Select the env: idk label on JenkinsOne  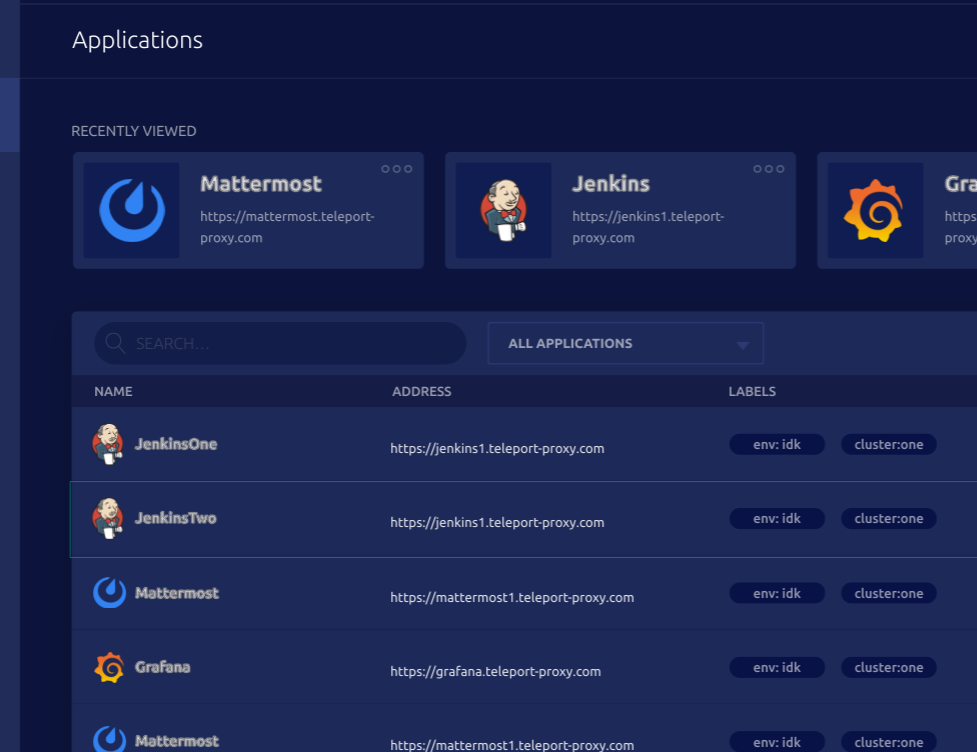[x=777, y=444]
